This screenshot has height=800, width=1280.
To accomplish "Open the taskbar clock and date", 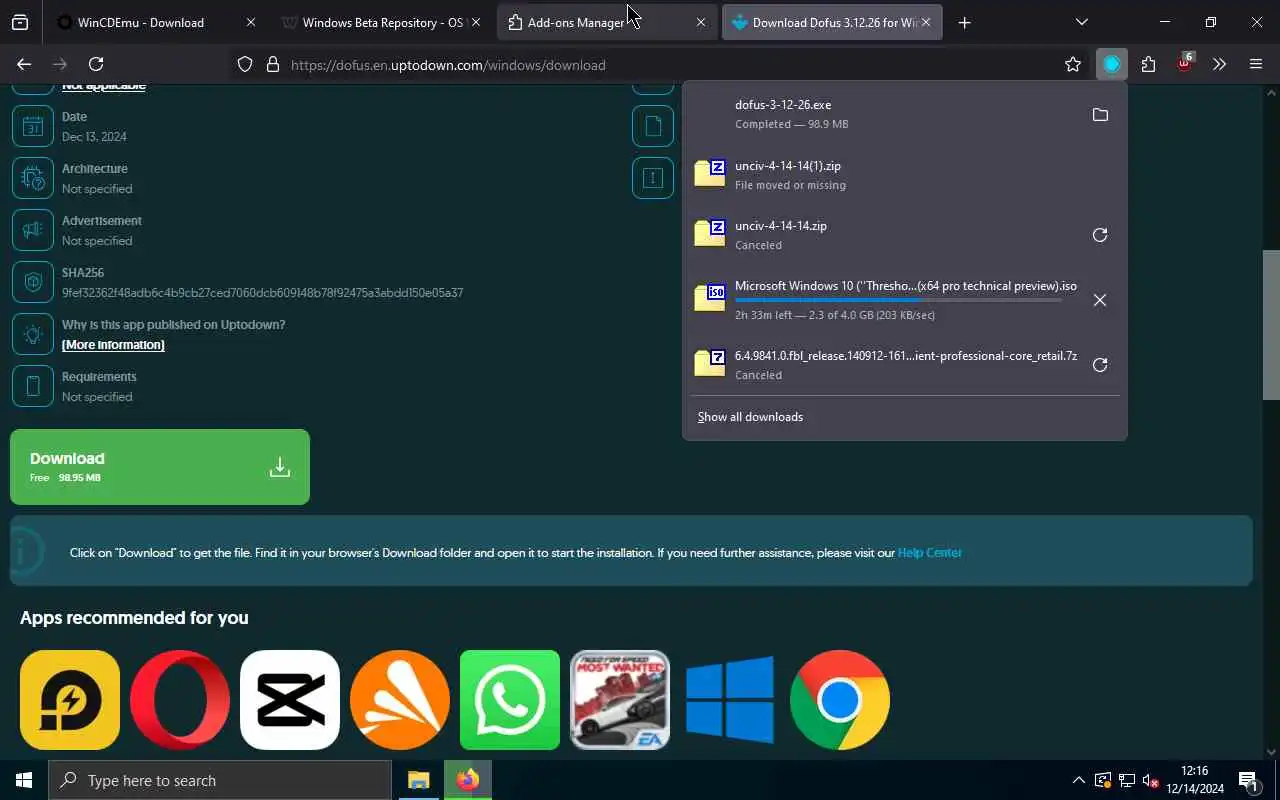I will point(1194,780).
